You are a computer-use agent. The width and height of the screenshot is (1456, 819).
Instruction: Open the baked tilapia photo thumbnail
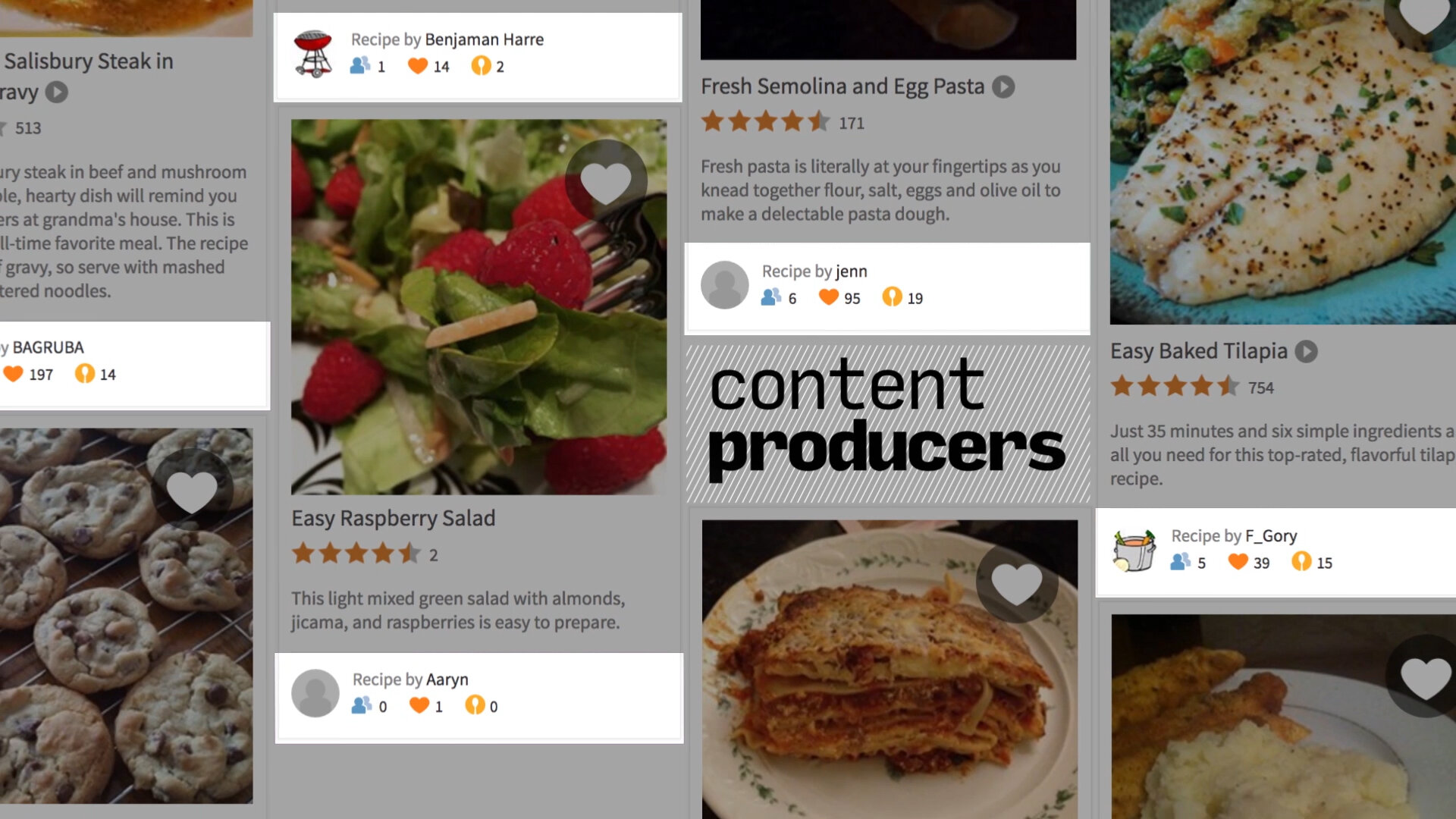1283,162
